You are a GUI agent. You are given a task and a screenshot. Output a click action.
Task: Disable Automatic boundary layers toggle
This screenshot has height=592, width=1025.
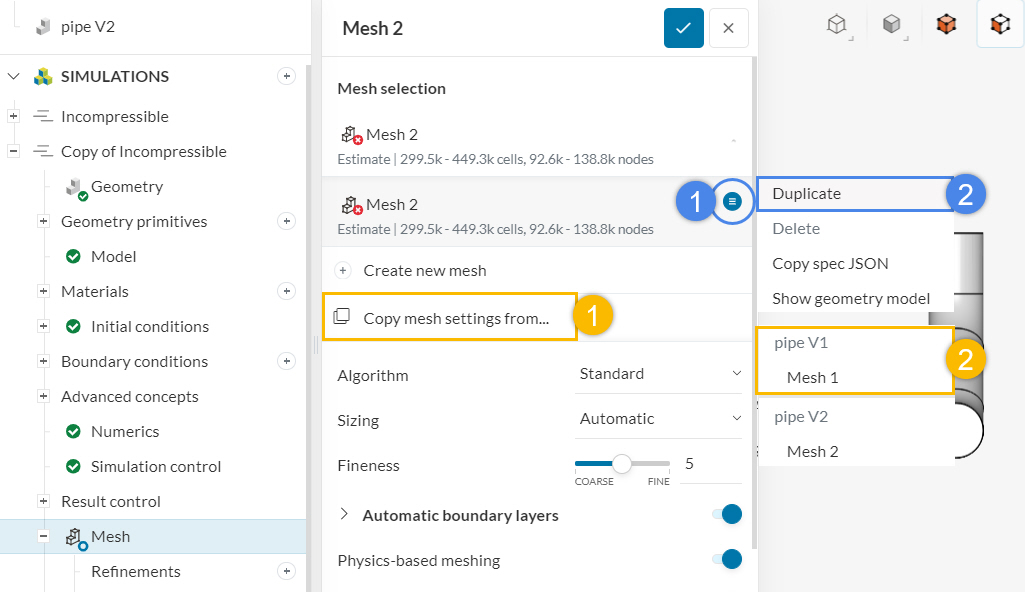tap(729, 514)
